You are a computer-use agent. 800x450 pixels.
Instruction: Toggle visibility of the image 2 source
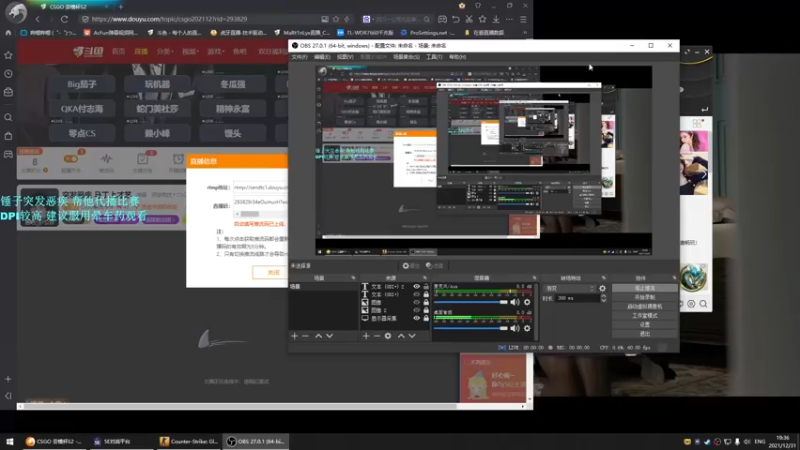(x=416, y=310)
